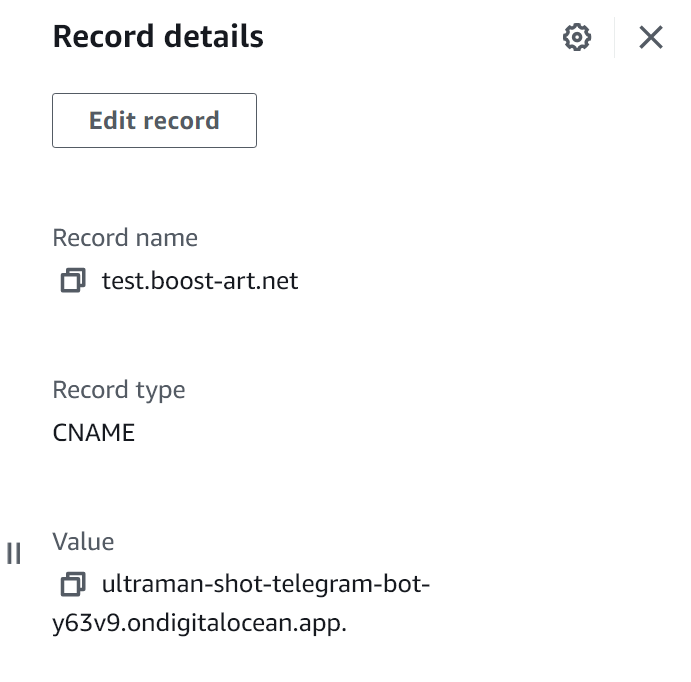The image size is (691, 682).
Task: Click the Record type field label
Action: click(x=119, y=390)
